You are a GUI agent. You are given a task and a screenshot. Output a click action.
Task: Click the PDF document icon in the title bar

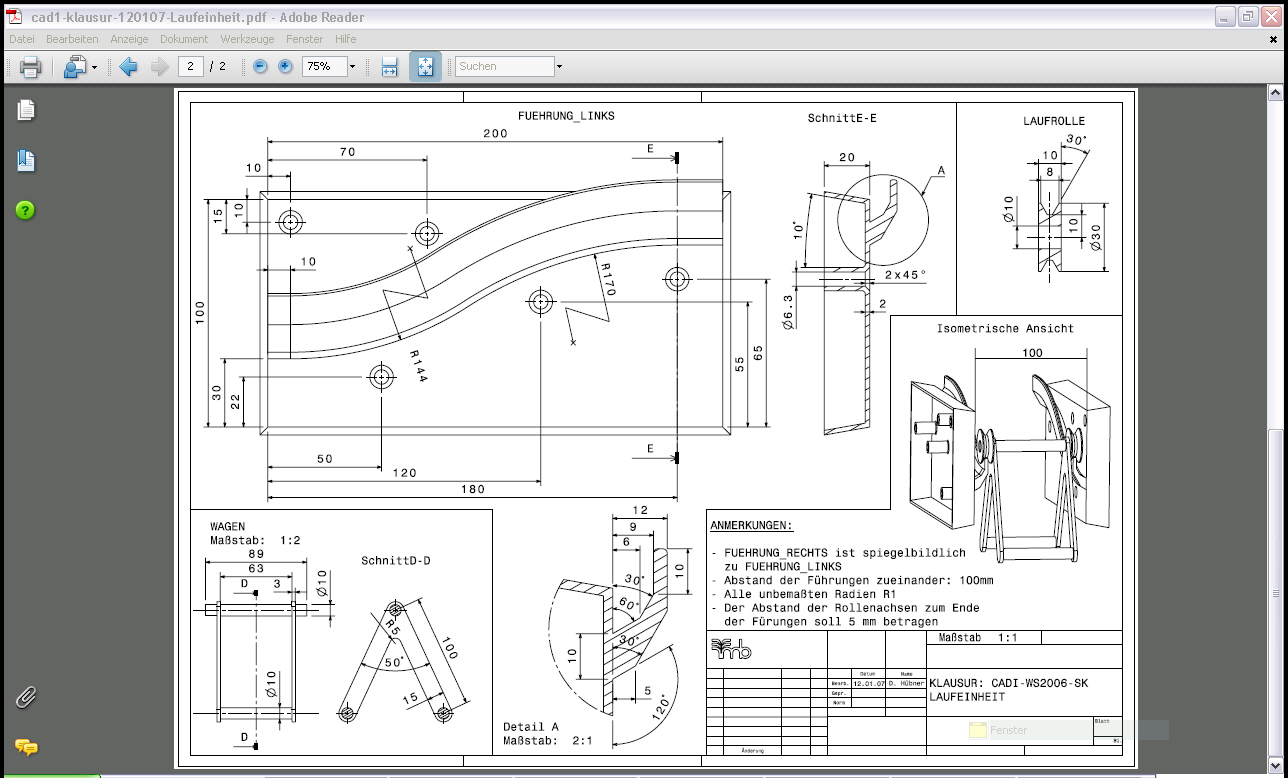click(15, 16)
